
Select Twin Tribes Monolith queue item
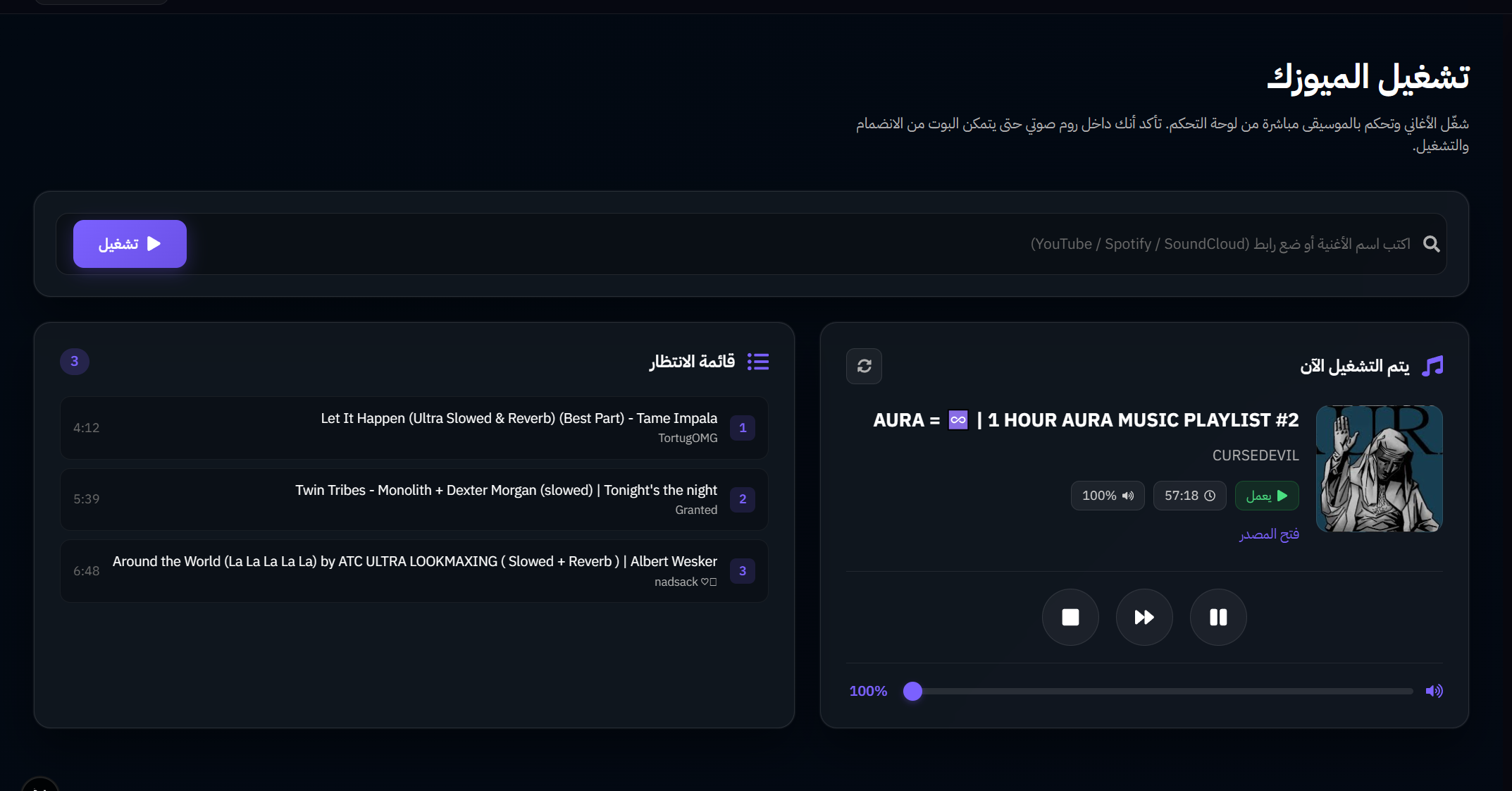[x=414, y=499]
